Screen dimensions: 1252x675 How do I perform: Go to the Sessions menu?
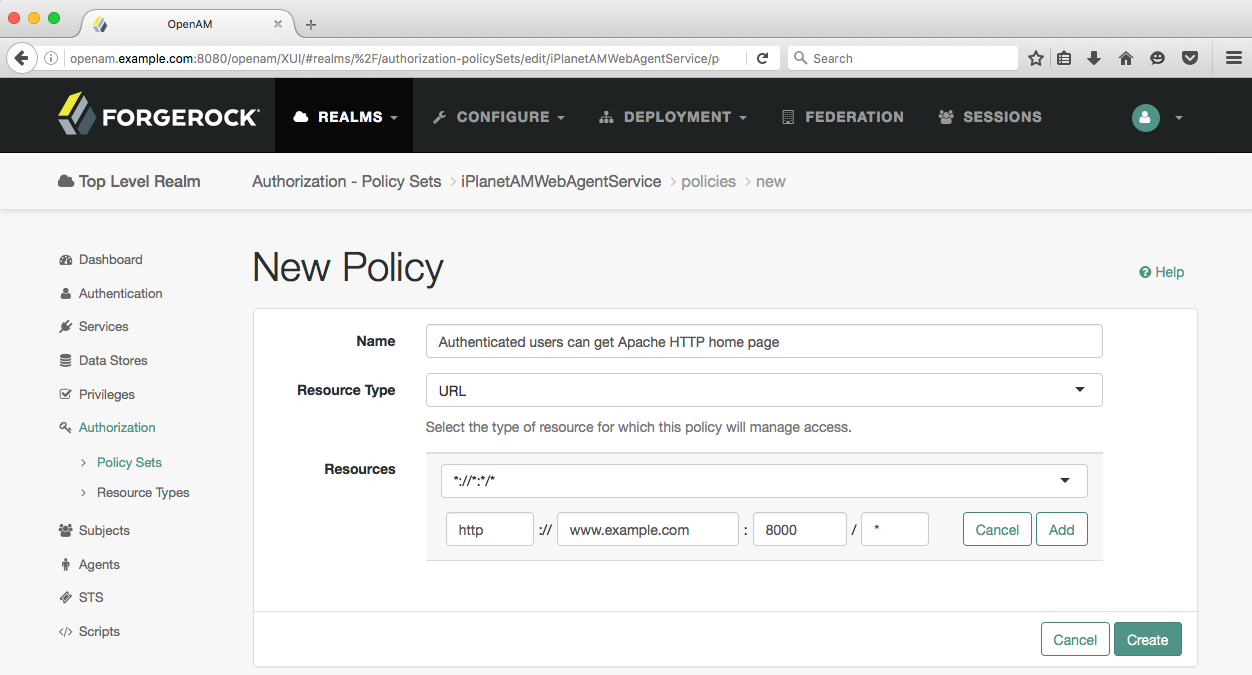pyautogui.click(x=990, y=117)
